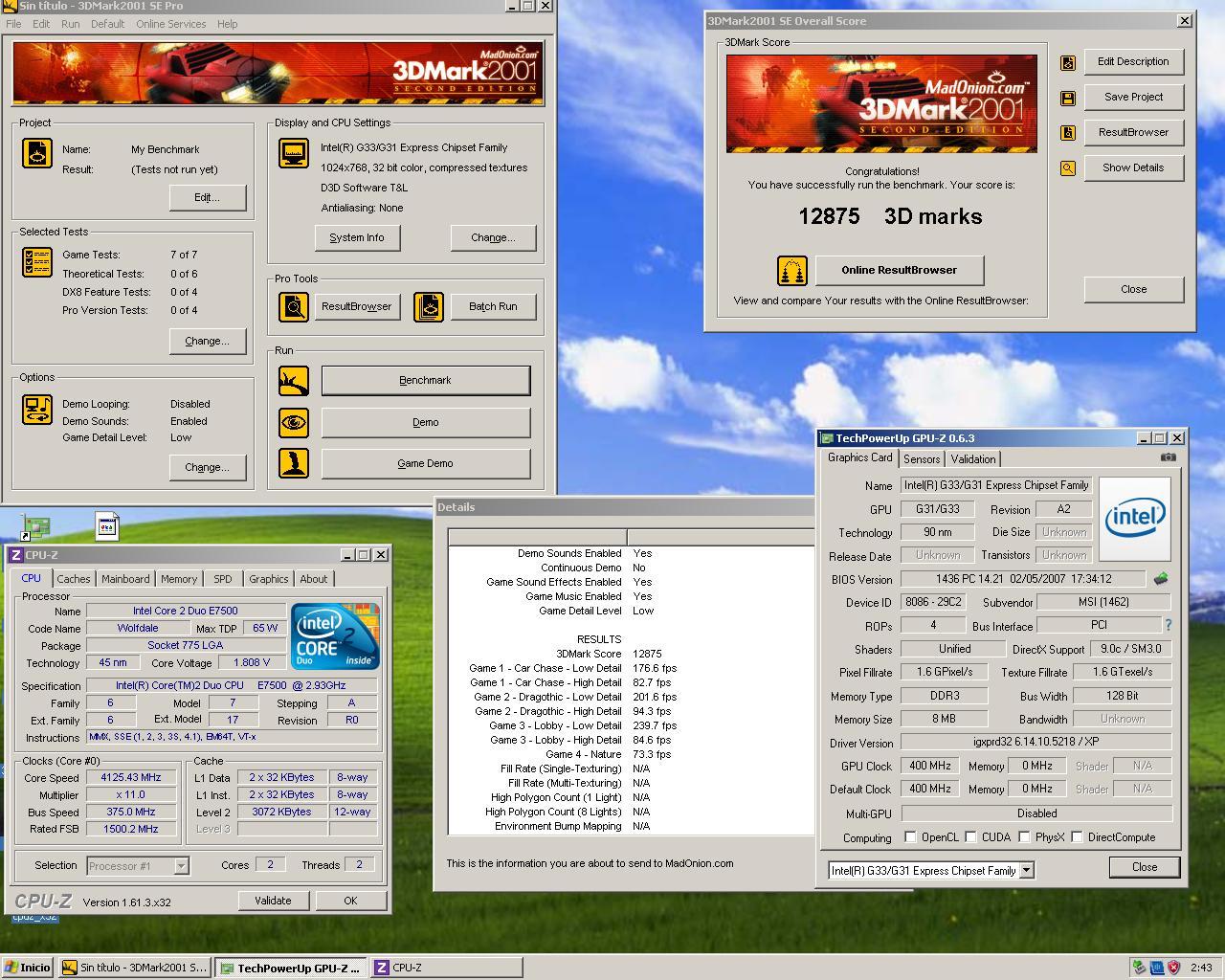
Task: Click the Core Speed value in CPU-Z
Action: pyautogui.click(x=131, y=778)
